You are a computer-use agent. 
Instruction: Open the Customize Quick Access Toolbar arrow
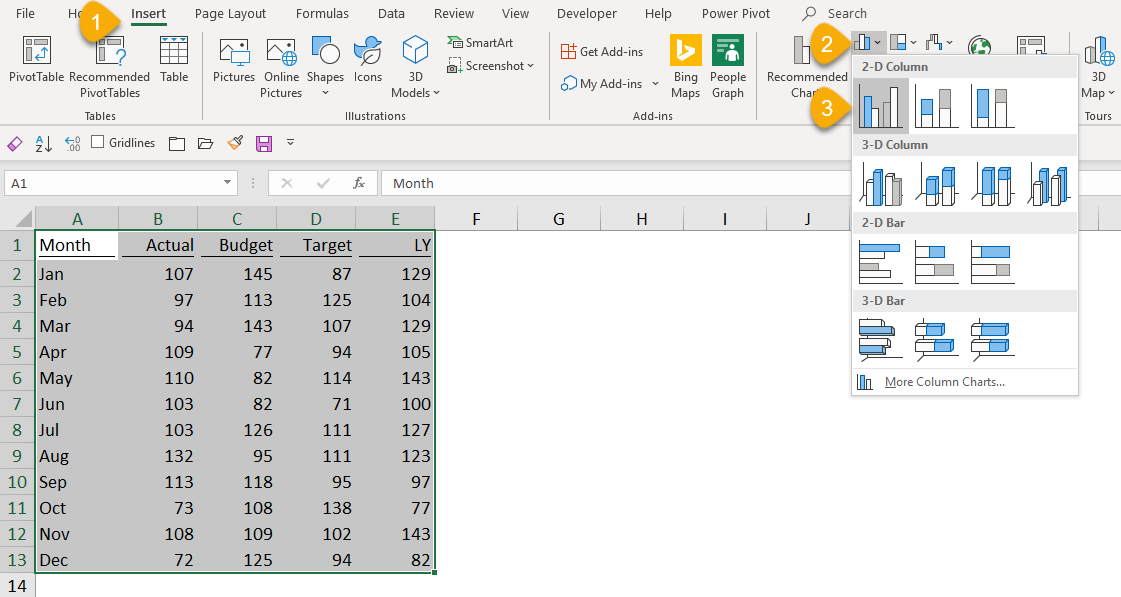[x=290, y=143]
